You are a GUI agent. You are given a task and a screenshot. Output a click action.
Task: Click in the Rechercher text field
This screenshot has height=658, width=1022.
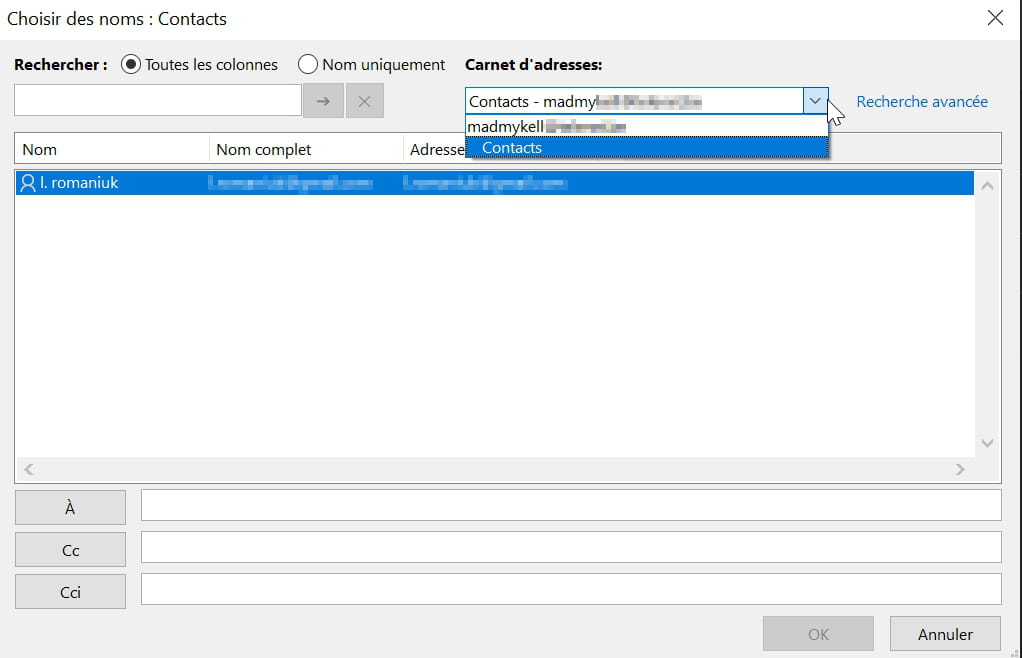click(x=158, y=101)
